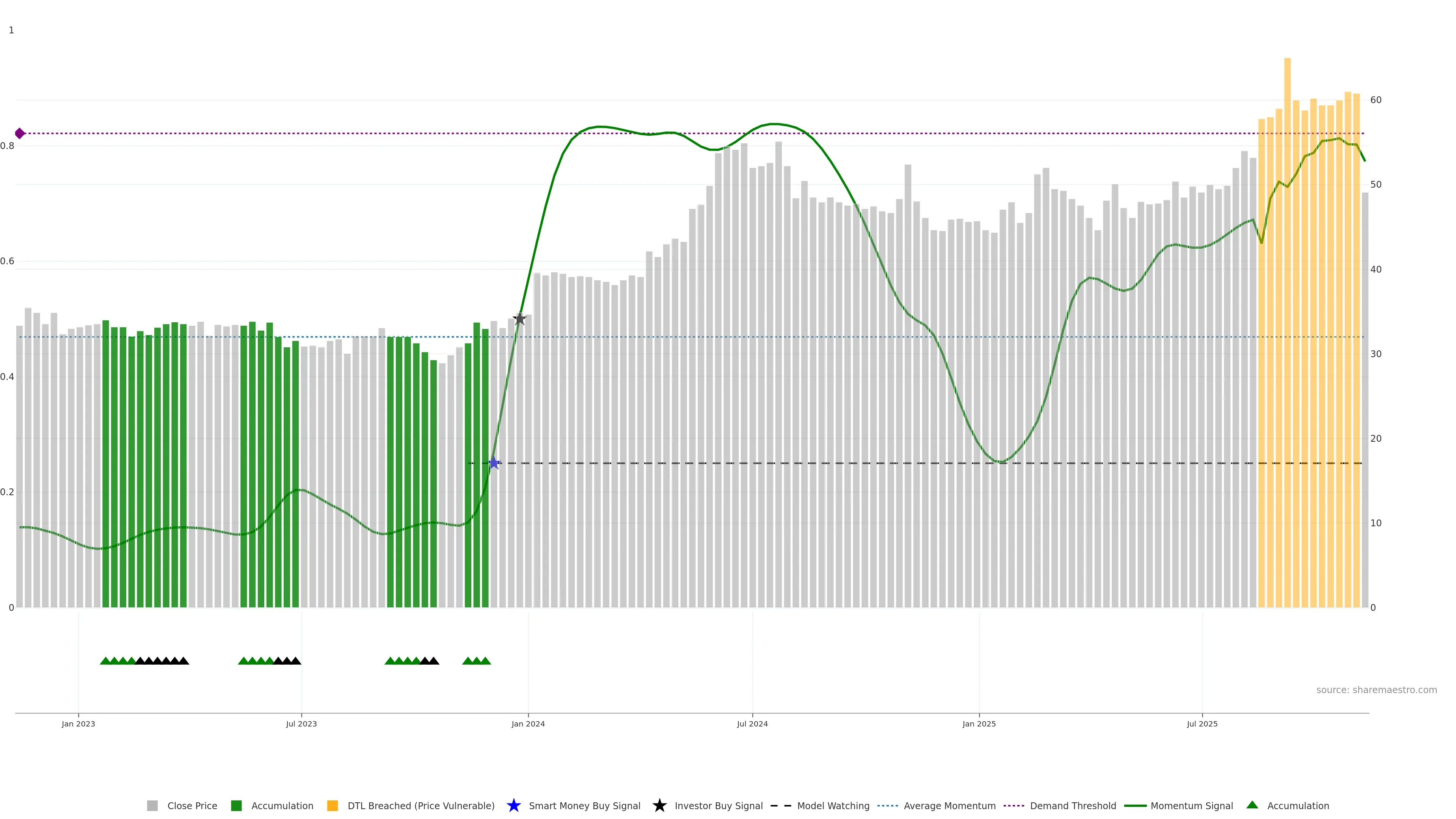
Task: Click the green Accumulation square swatch
Action: [236, 805]
